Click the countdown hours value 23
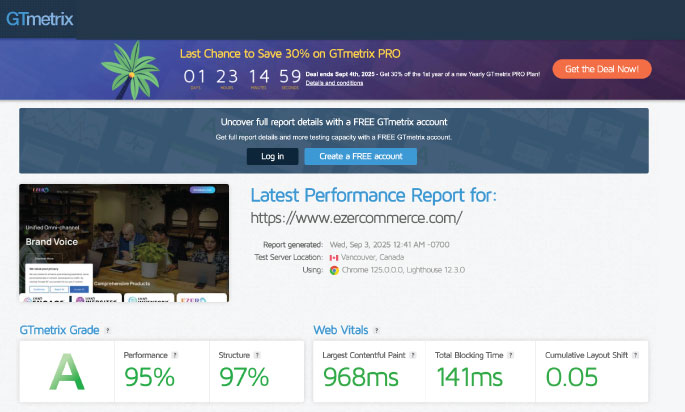 [x=227, y=76]
